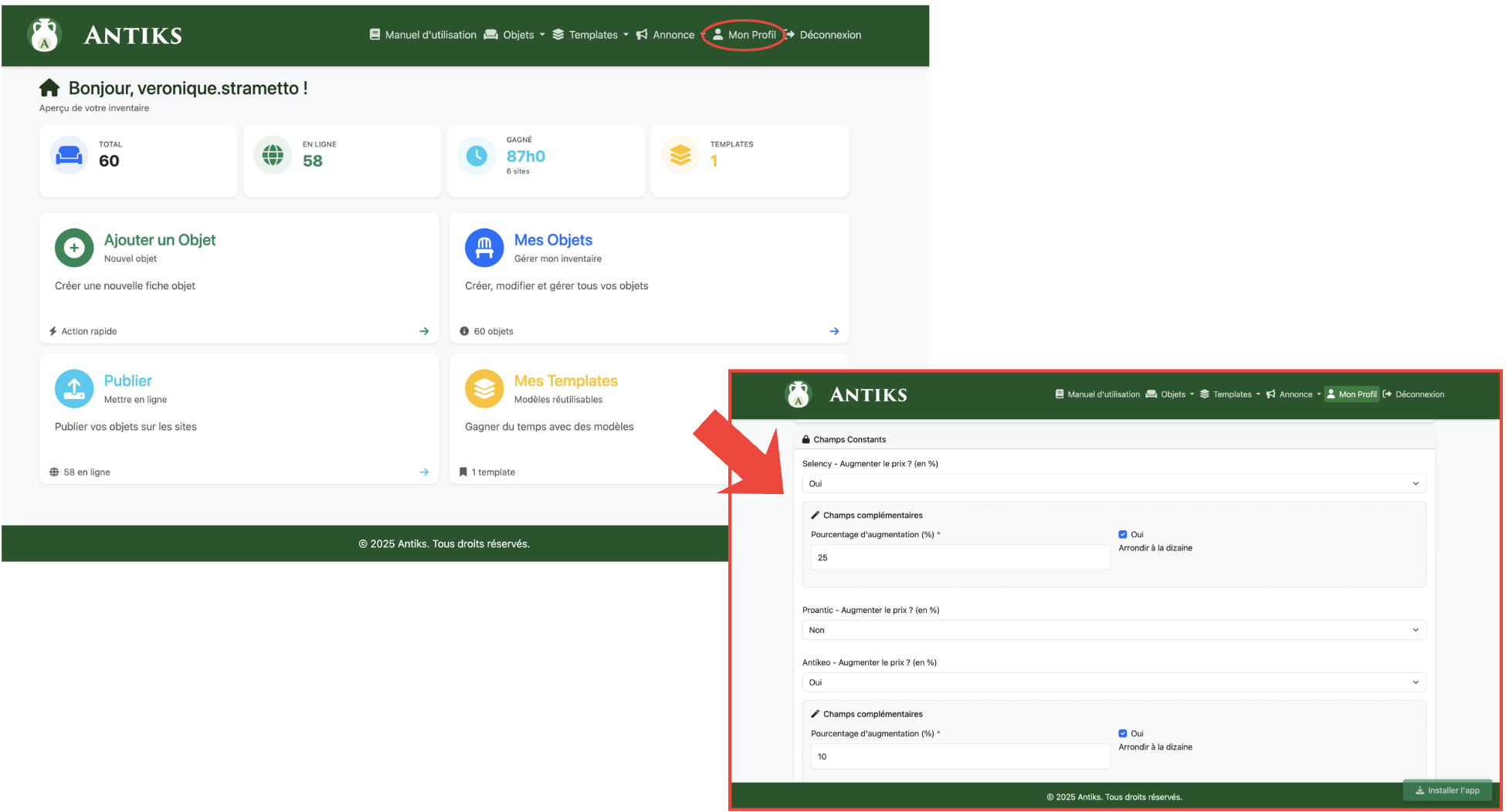Open Selency price increase dropdown
This screenshot has width=1506, height=812.
pyautogui.click(x=1113, y=483)
